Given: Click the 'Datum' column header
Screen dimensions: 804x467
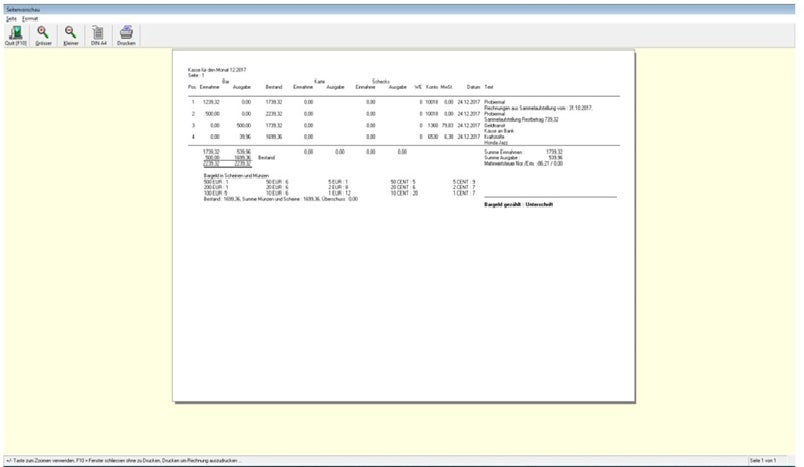Looking at the screenshot, I should (473, 87).
